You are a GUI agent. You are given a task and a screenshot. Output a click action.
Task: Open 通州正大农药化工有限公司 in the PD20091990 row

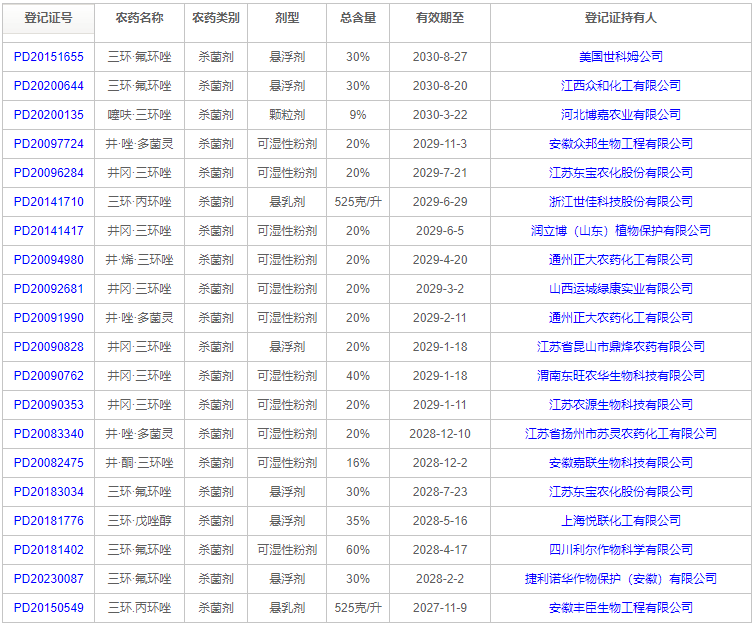point(621,318)
